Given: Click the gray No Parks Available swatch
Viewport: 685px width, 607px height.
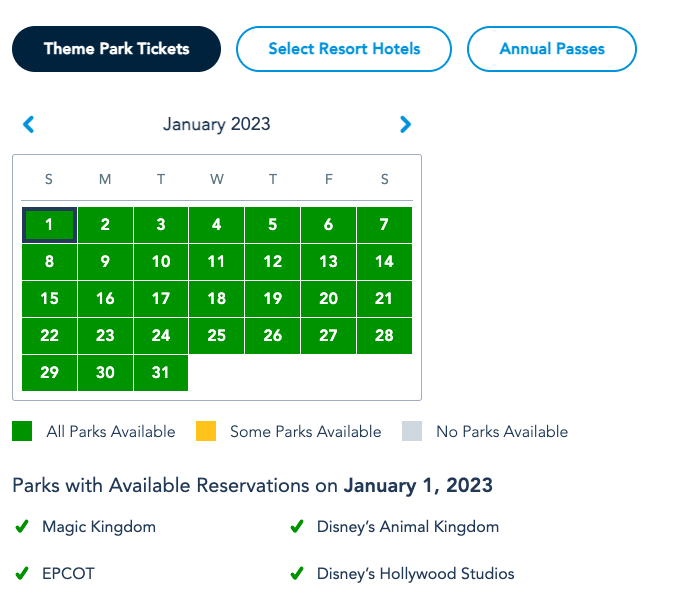Looking at the screenshot, I should point(412,432).
